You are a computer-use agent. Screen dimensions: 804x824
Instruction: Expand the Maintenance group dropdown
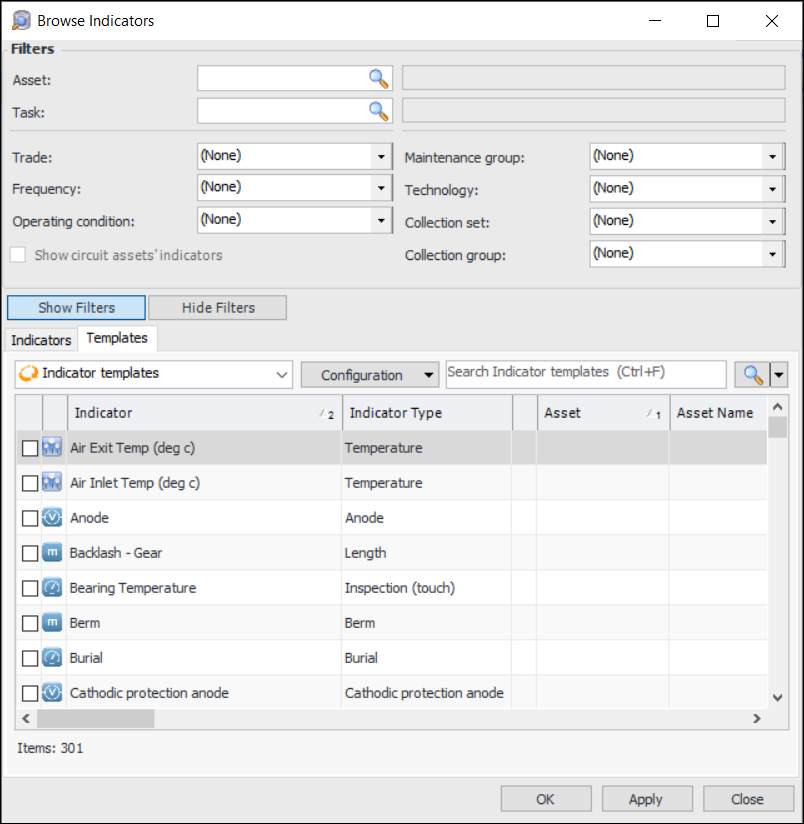772,157
